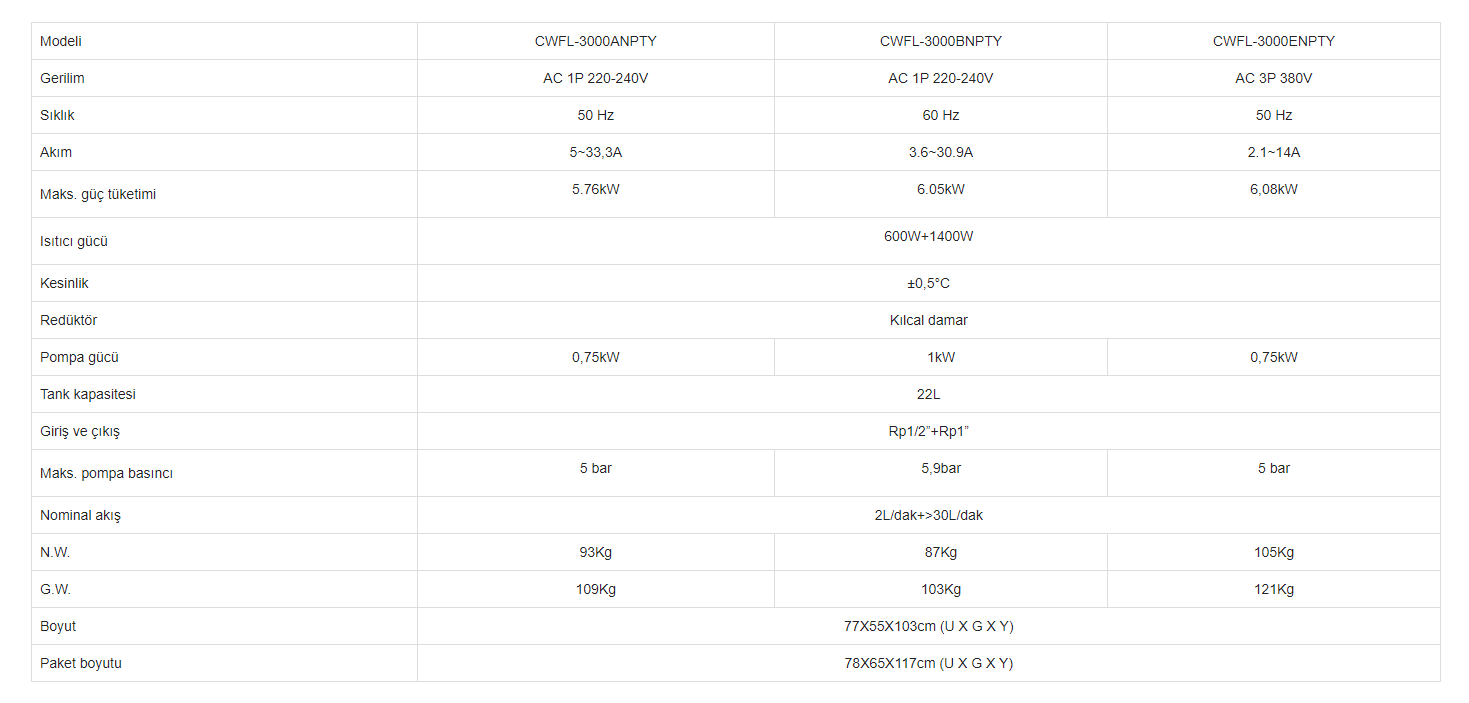Viewport: 1469px width, 703px height.
Task: Click the Paket boyutu row label
Action: click(81, 663)
